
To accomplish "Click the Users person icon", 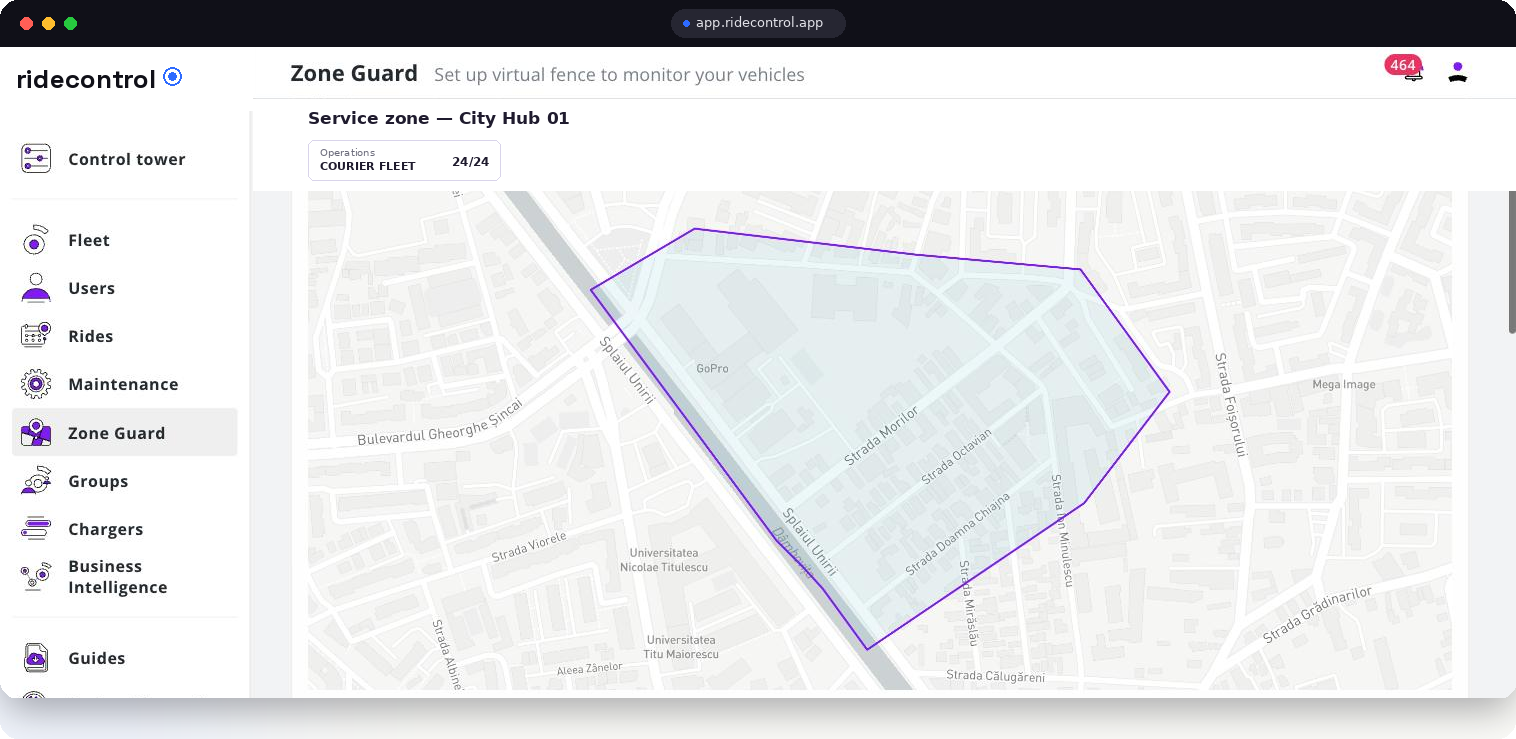I will point(36,288).
